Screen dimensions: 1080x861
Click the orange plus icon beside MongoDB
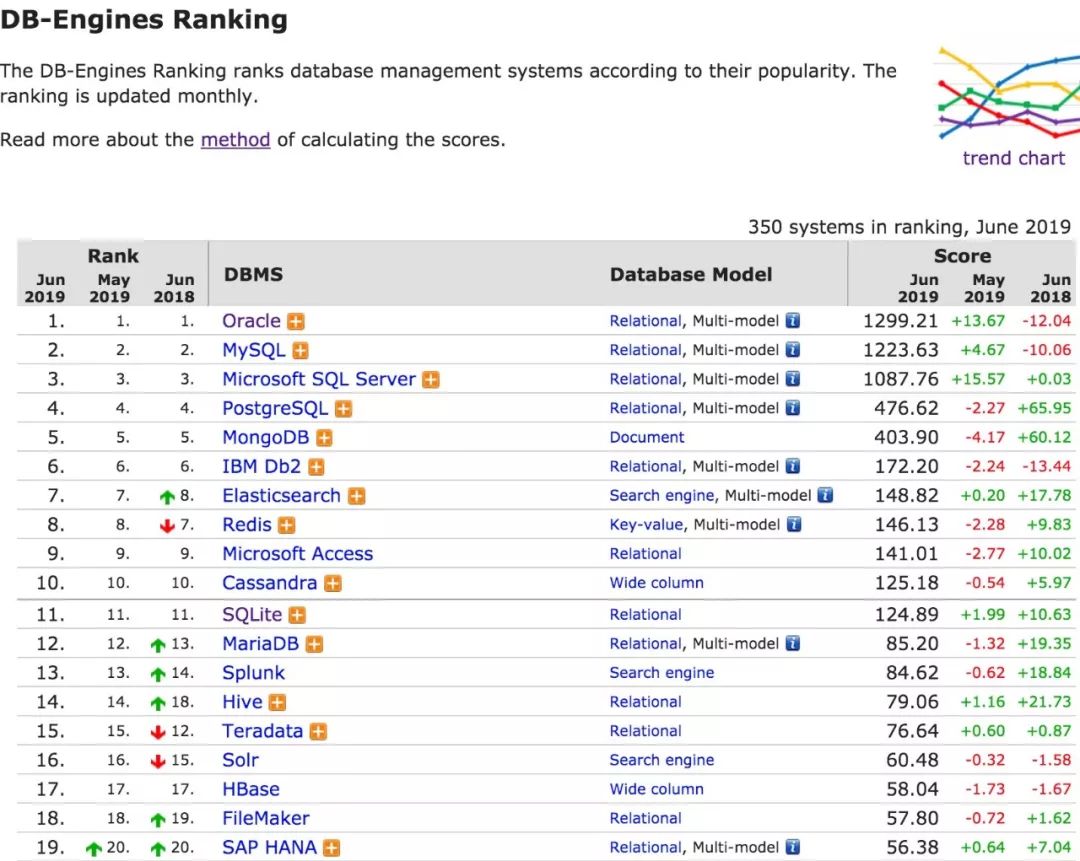tap(324, 438)
